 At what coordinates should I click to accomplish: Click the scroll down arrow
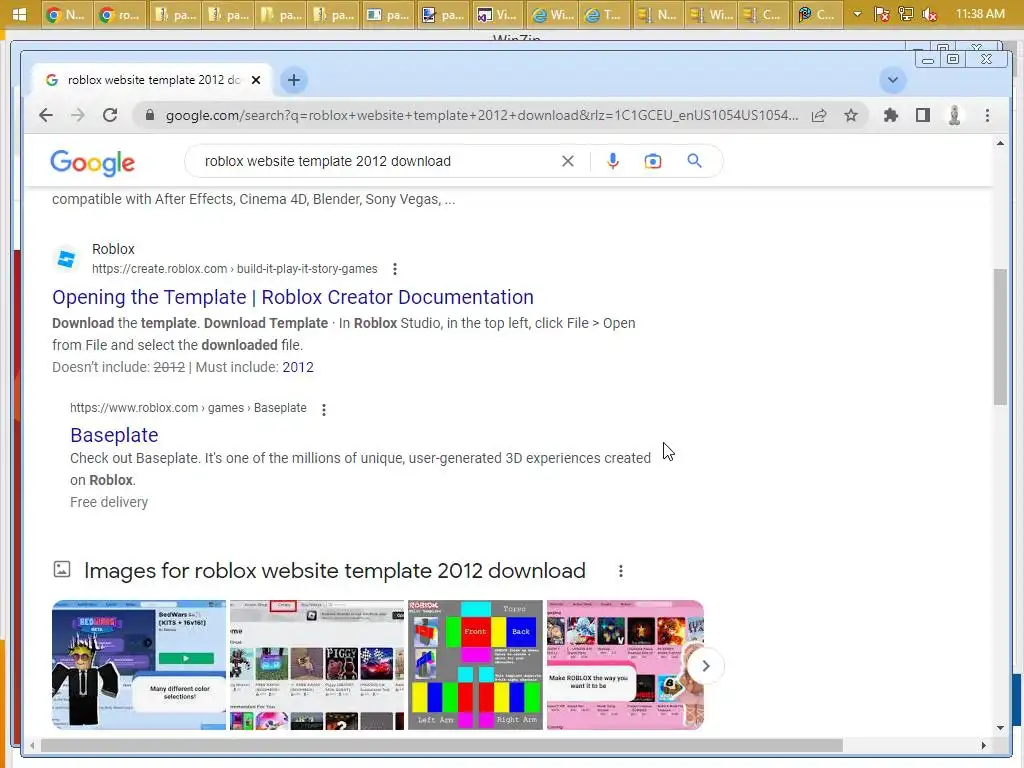(1000, 728)
